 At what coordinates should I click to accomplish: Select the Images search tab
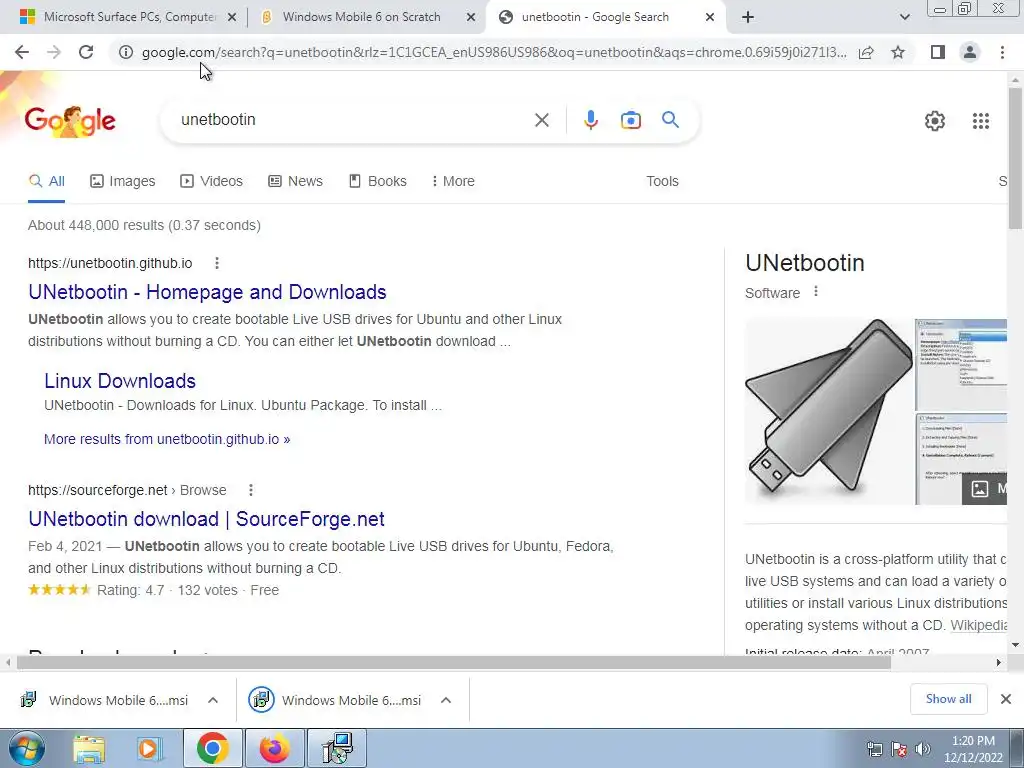(x=123, y=181)
